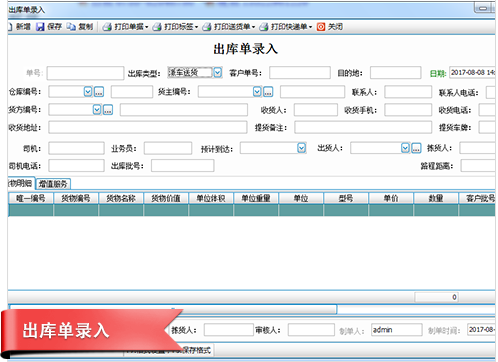Click the 制单人 field showing admin

[397, 330]
